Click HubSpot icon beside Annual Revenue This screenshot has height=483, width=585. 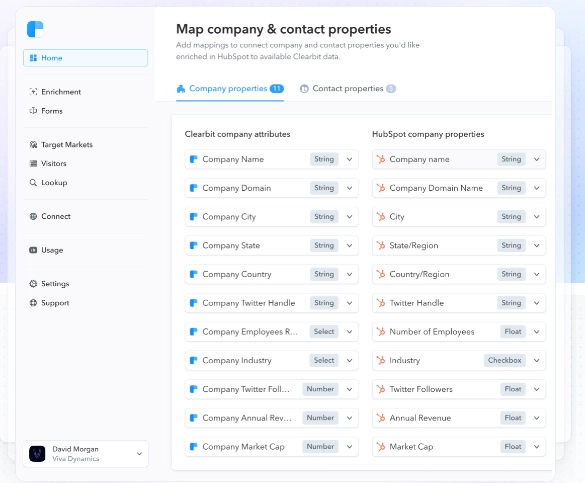381,418
